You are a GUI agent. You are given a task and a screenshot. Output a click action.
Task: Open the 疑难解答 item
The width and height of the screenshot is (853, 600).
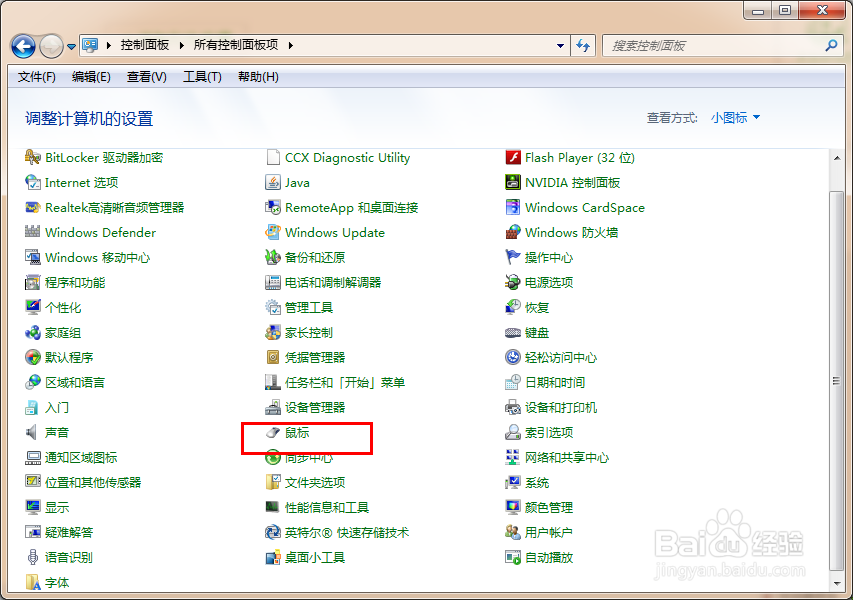tap(59, 533)
